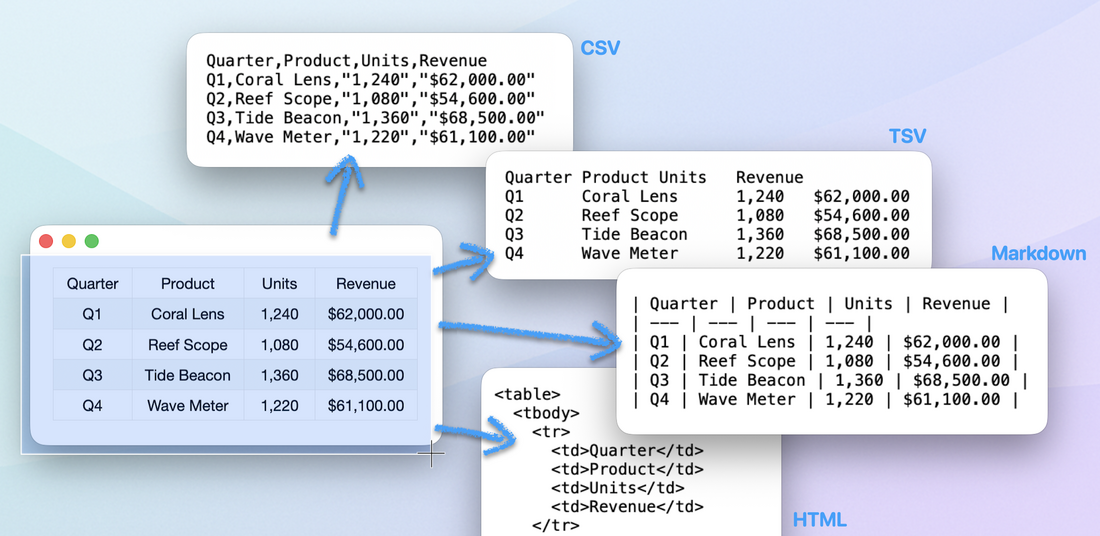Screen dimensions: 1100x536
Task: Select the Q1 cell in the table grid
Action: pyautogui.click(x=92, y=314)
